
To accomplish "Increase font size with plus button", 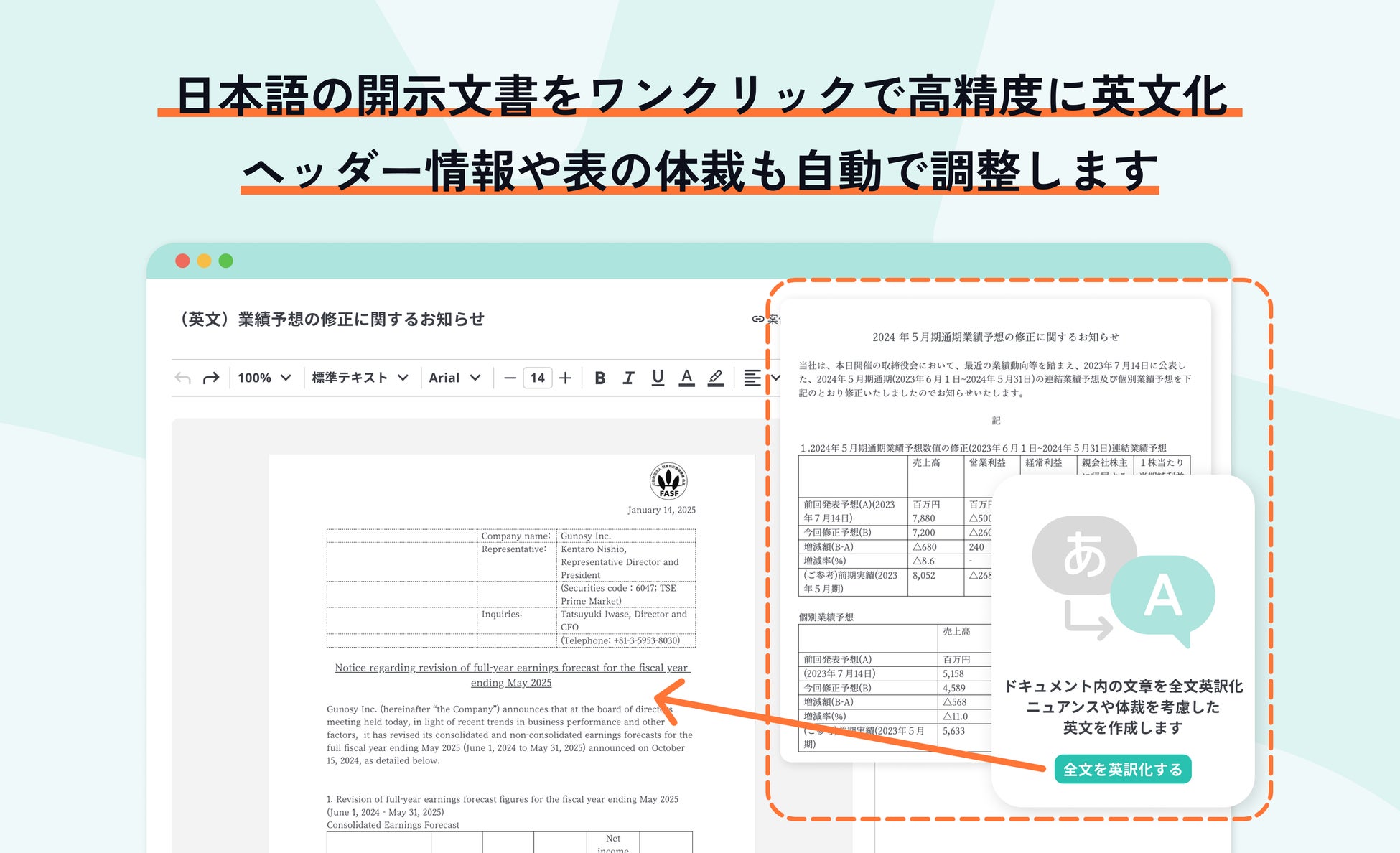I will (x=566, y=378).
